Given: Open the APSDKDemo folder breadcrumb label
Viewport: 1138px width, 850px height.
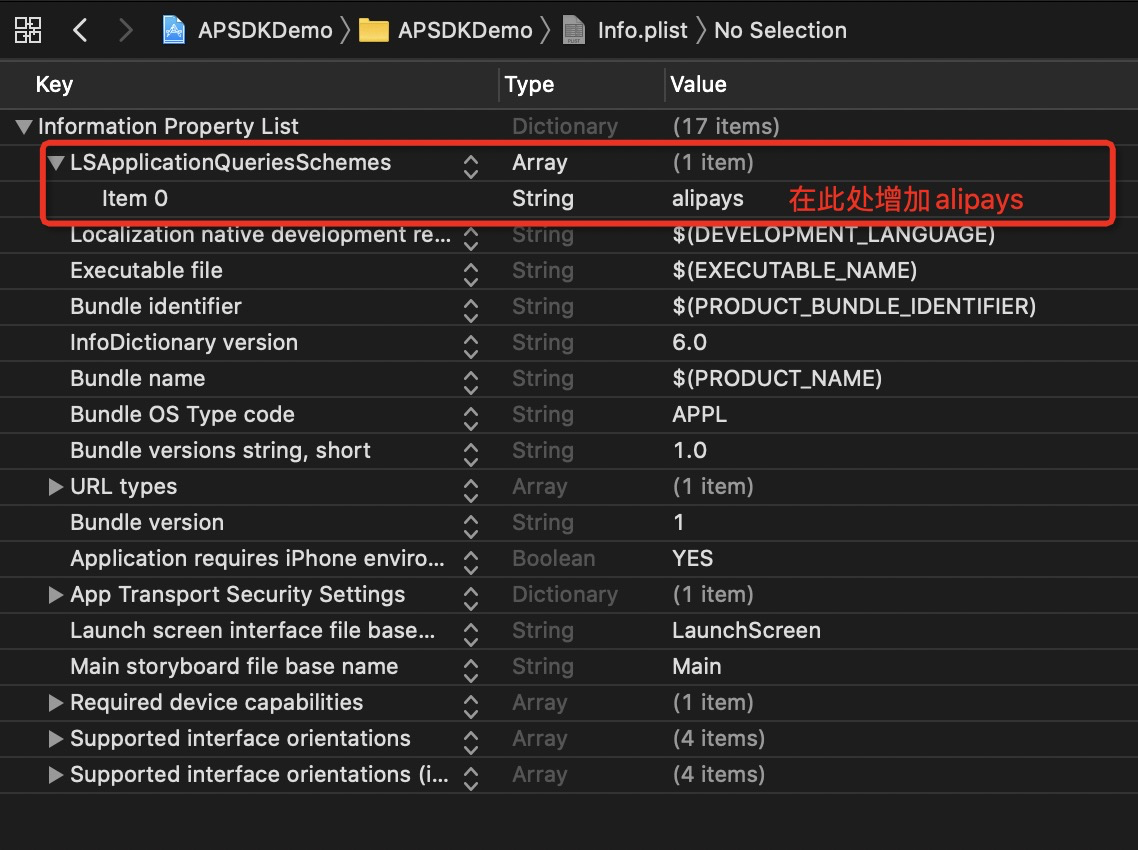Looking at the screenshot, I should (465, 30).
